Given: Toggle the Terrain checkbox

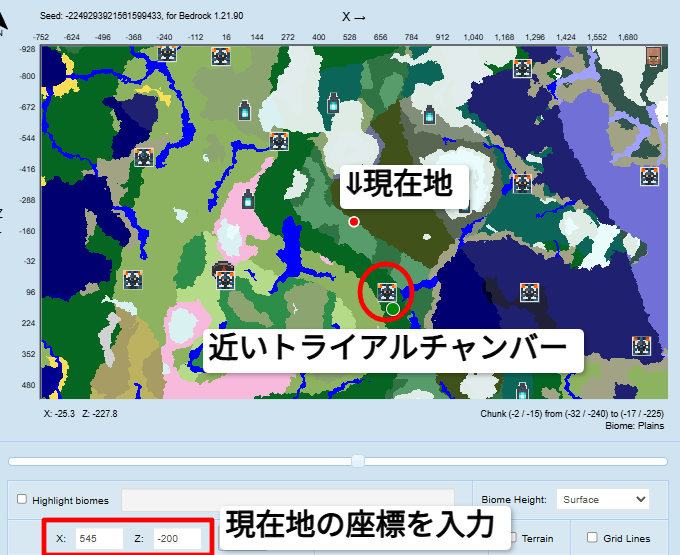Looking at the screenshot, I should click(x=513, y=538).
